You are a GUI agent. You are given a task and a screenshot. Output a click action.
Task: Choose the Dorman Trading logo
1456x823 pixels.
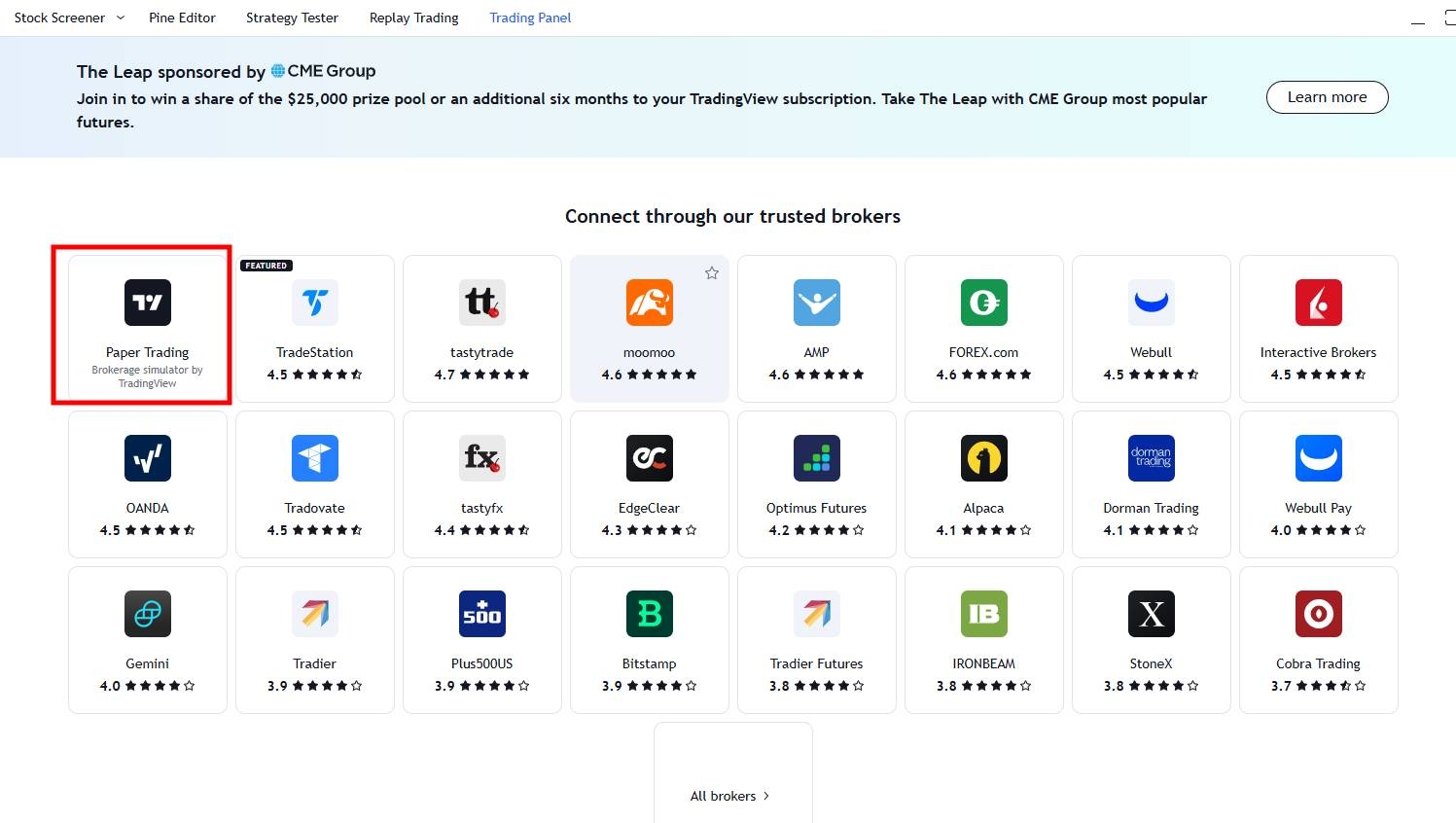[x=1152, y=458]
